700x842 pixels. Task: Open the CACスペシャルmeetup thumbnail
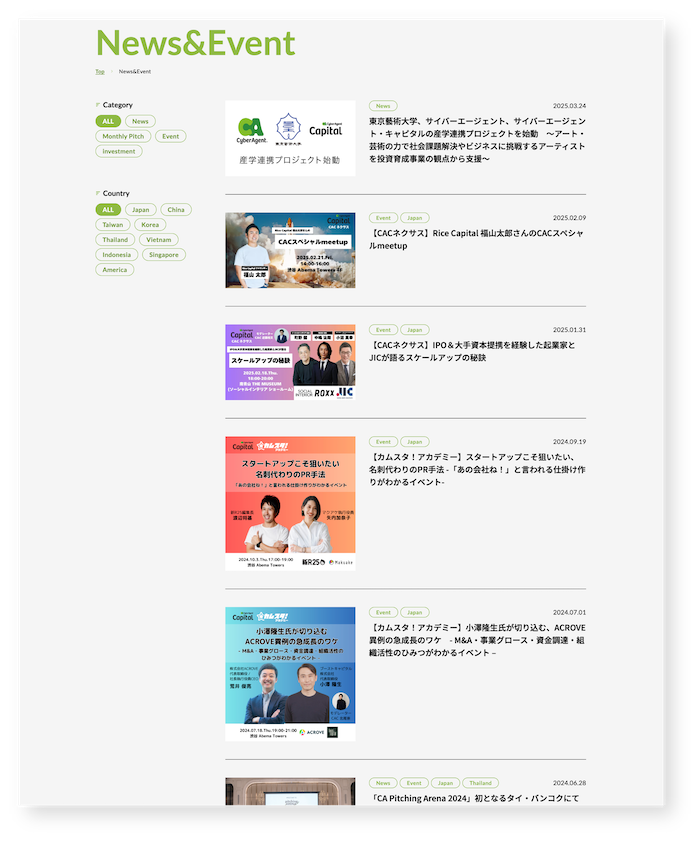(290, 250)
